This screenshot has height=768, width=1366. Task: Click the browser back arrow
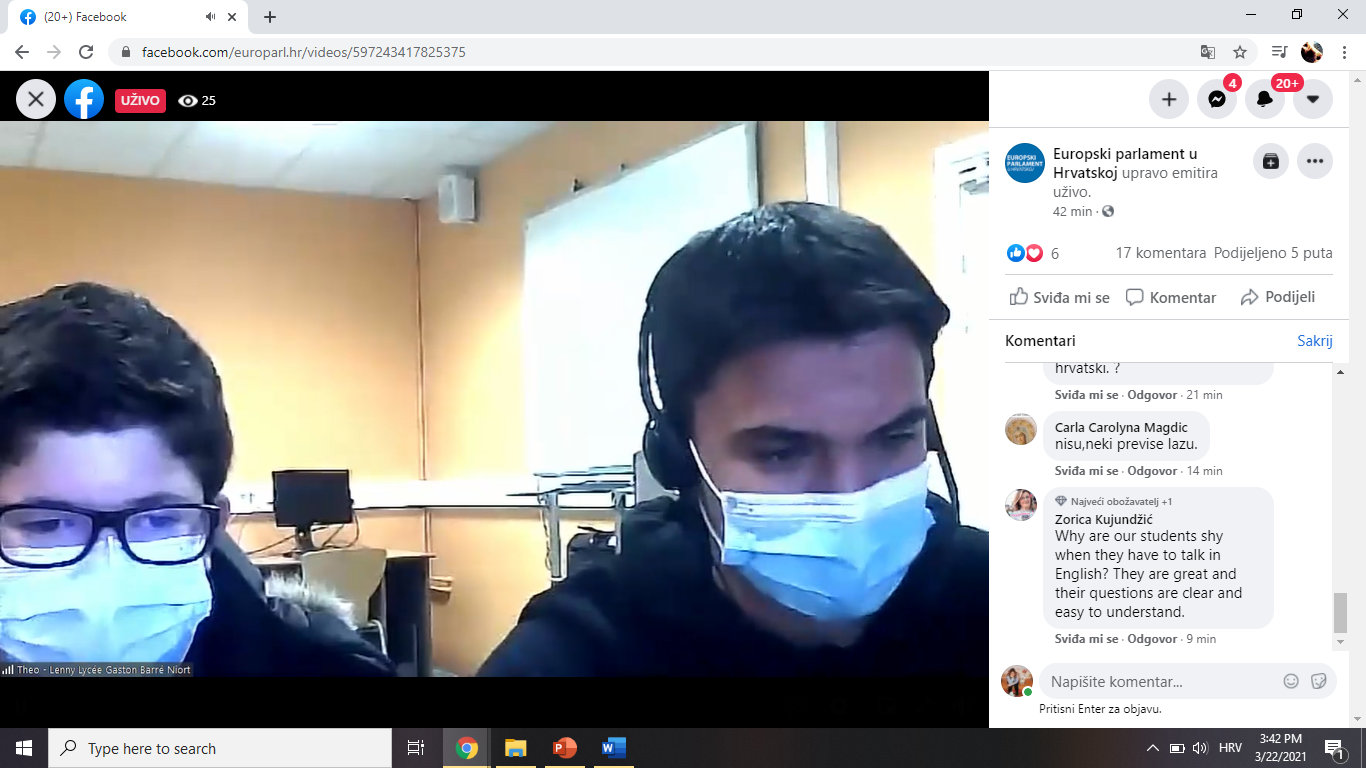(22, 52)
